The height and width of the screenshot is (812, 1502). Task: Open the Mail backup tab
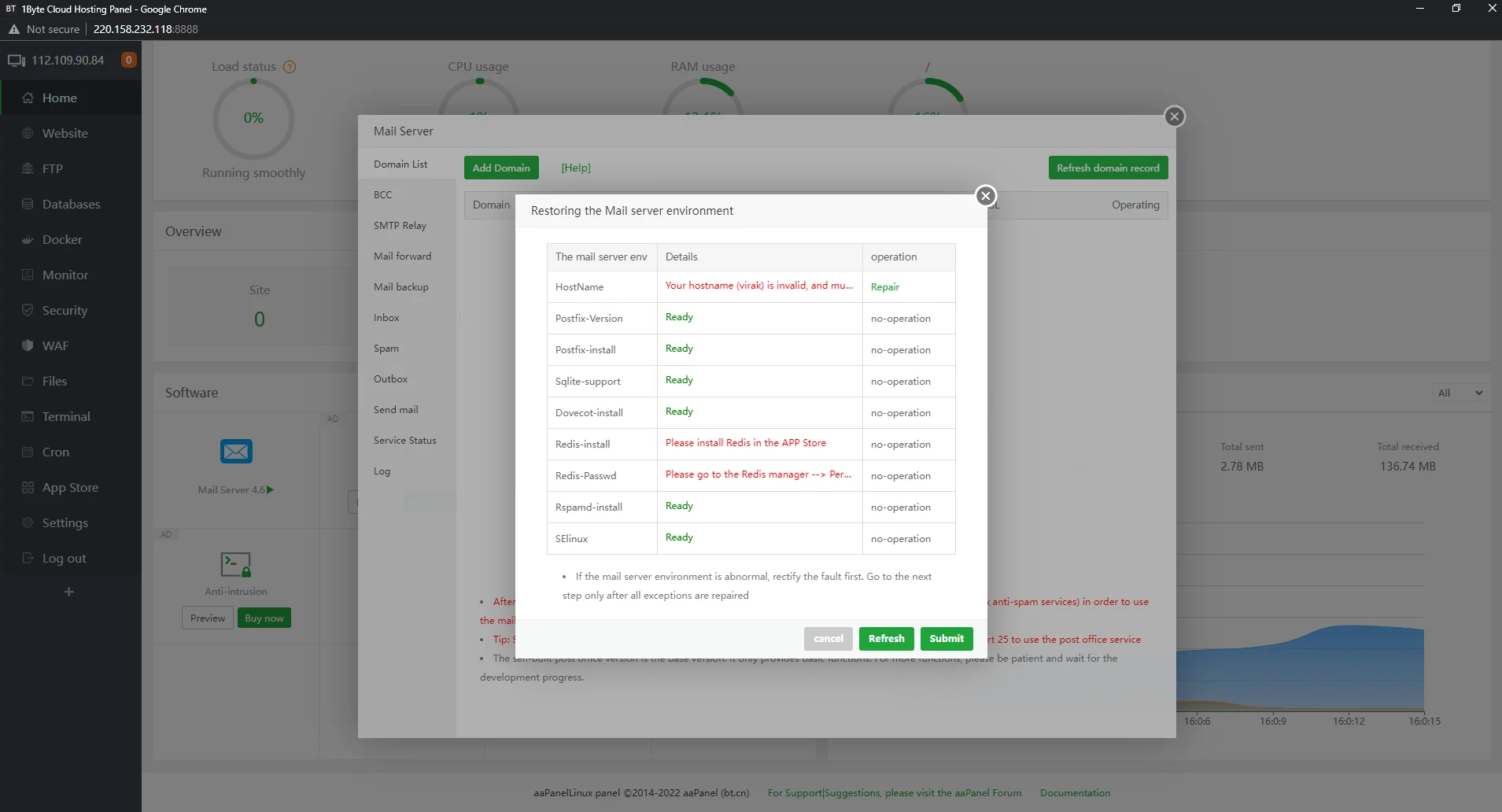[407, 286]
